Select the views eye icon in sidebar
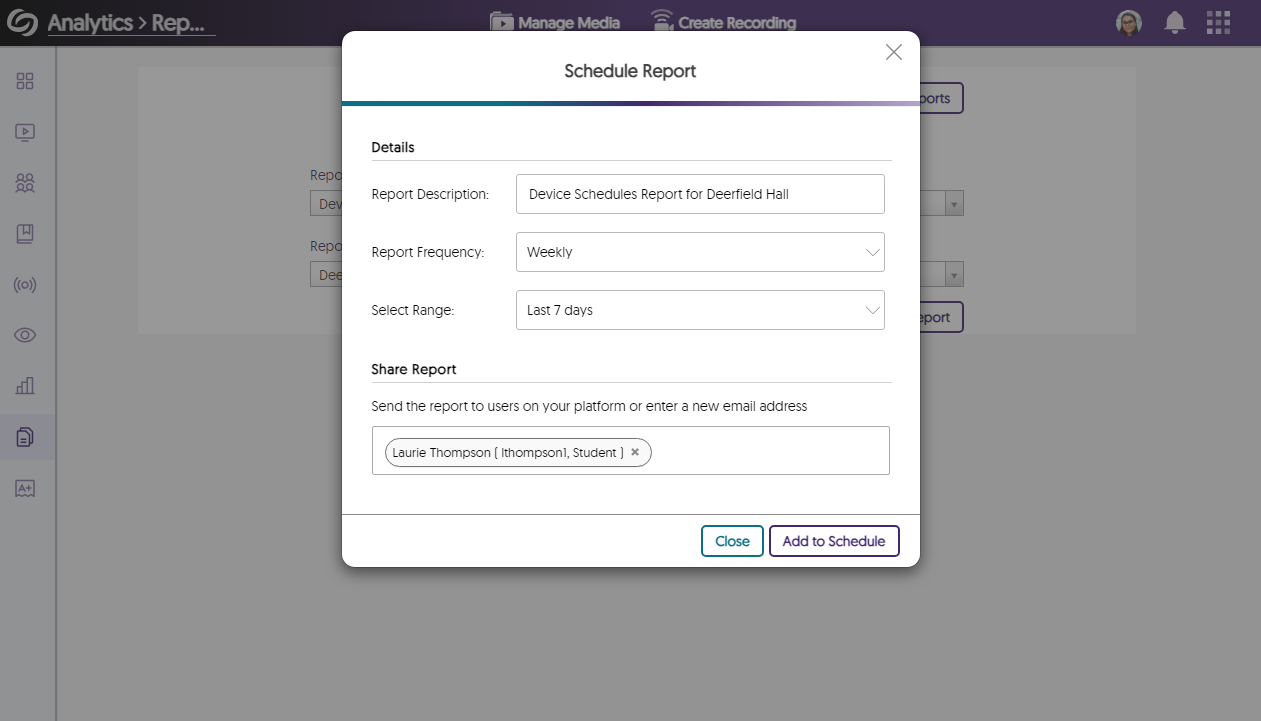Screen dimensions: 1261x721 coord(25,335)
